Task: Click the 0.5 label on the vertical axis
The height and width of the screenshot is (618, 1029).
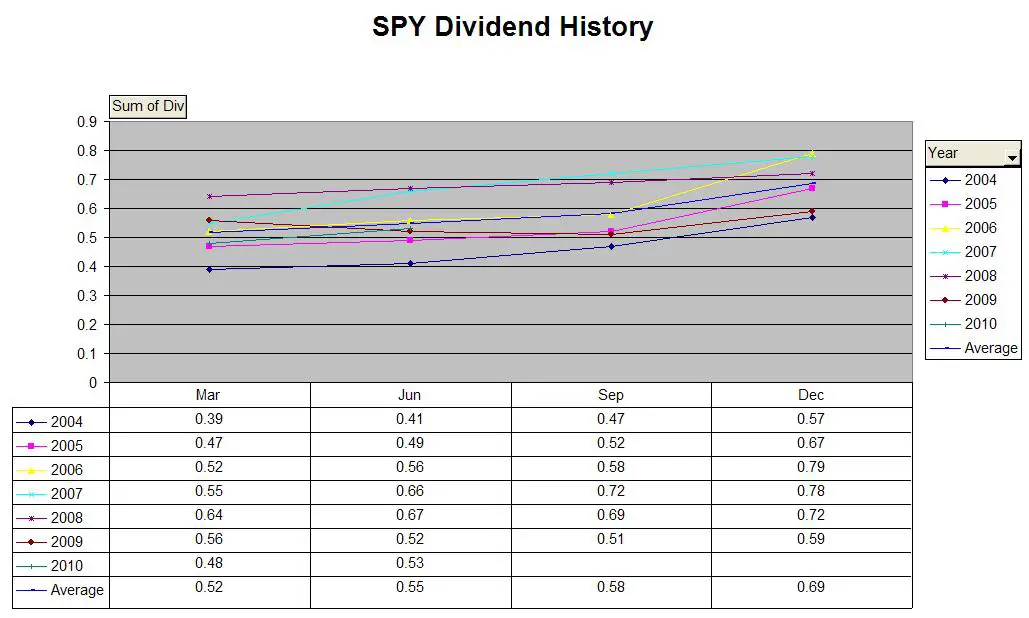Action: [x=87, y=238]
